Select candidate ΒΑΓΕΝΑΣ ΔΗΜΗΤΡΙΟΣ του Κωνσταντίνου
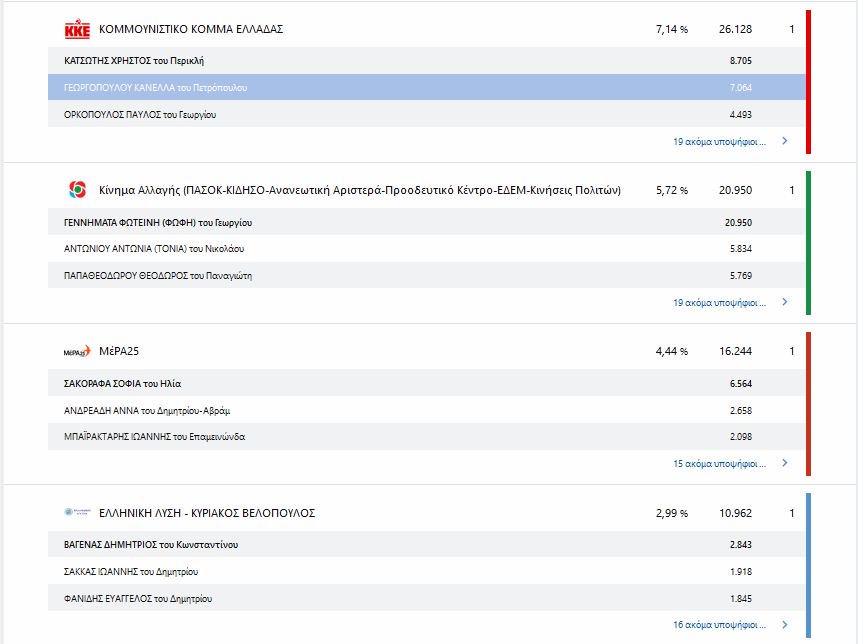 [151, 544]
